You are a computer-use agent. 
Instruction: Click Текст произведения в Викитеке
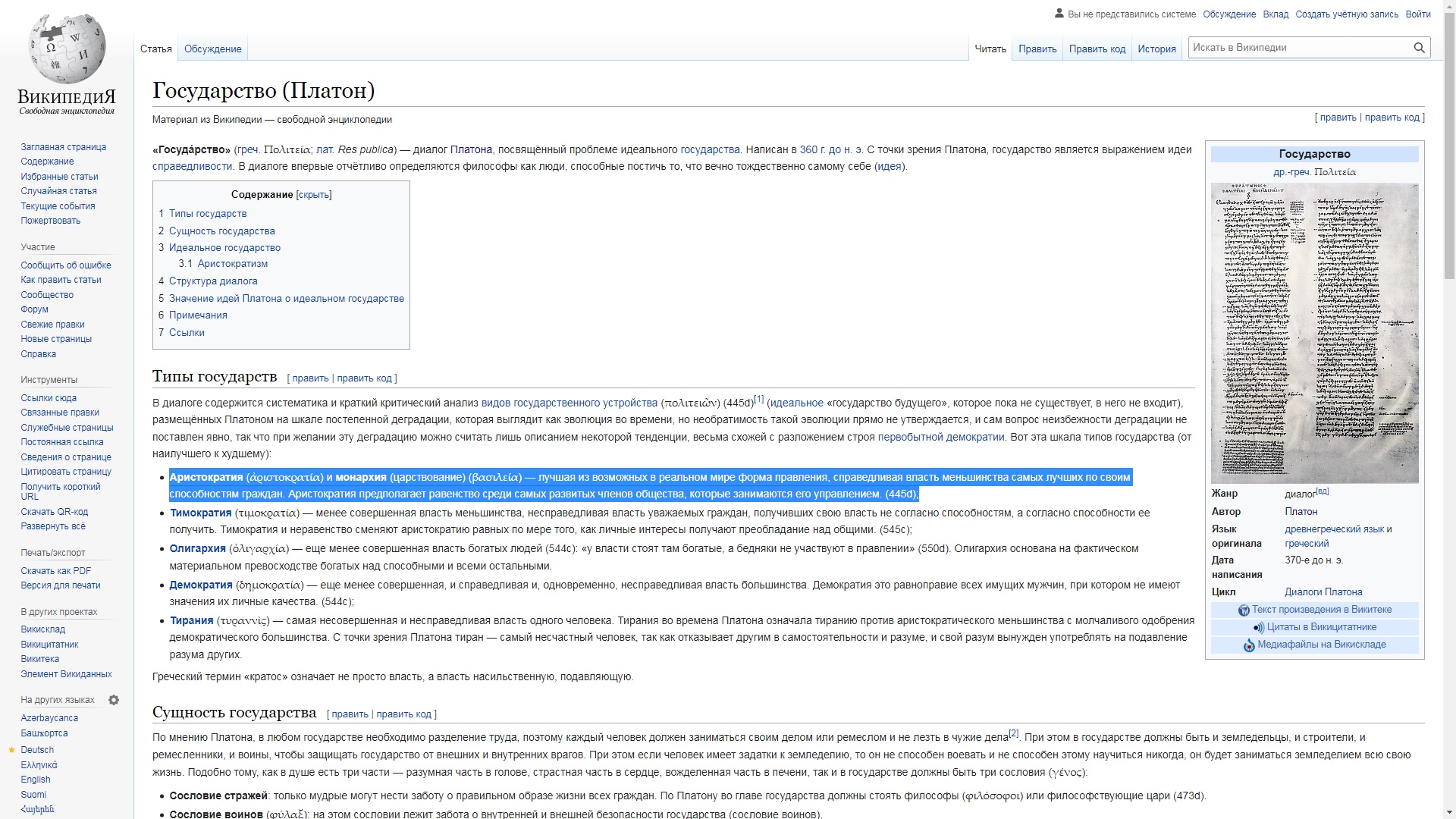[x=1322, y=610]
